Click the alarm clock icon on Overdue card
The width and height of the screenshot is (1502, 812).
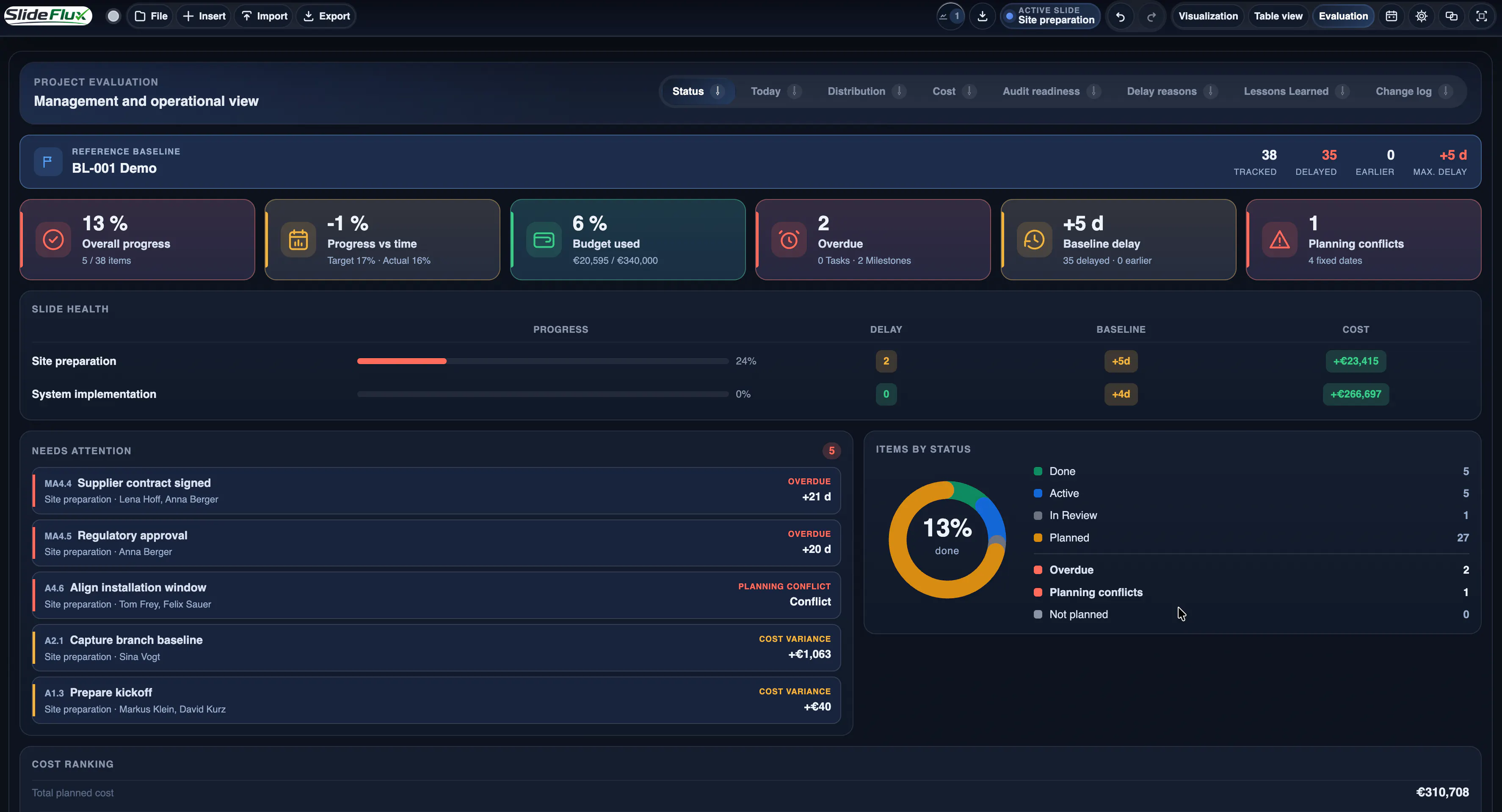[x=789, y=240]
